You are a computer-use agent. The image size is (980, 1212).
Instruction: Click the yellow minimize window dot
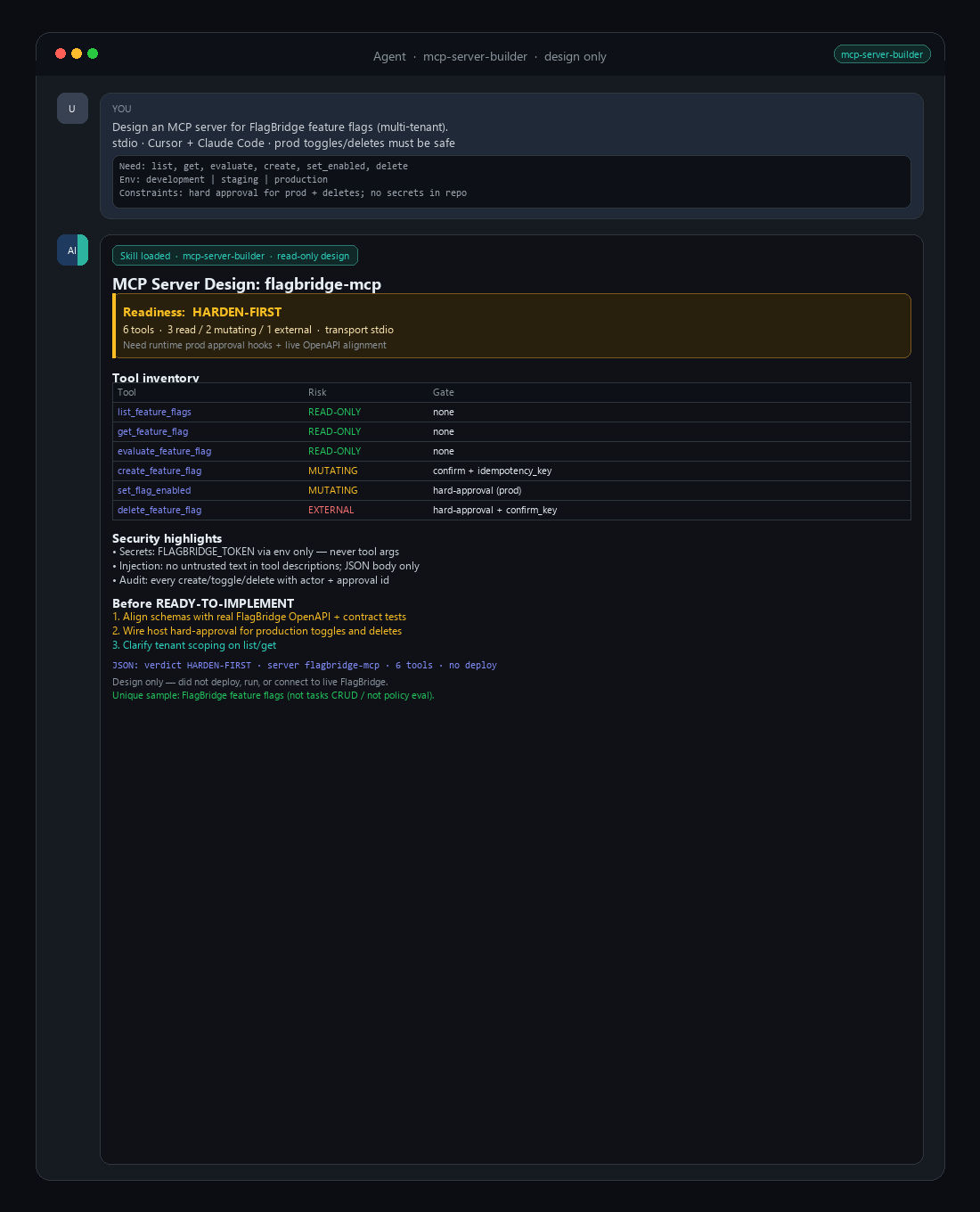point(77,53)
